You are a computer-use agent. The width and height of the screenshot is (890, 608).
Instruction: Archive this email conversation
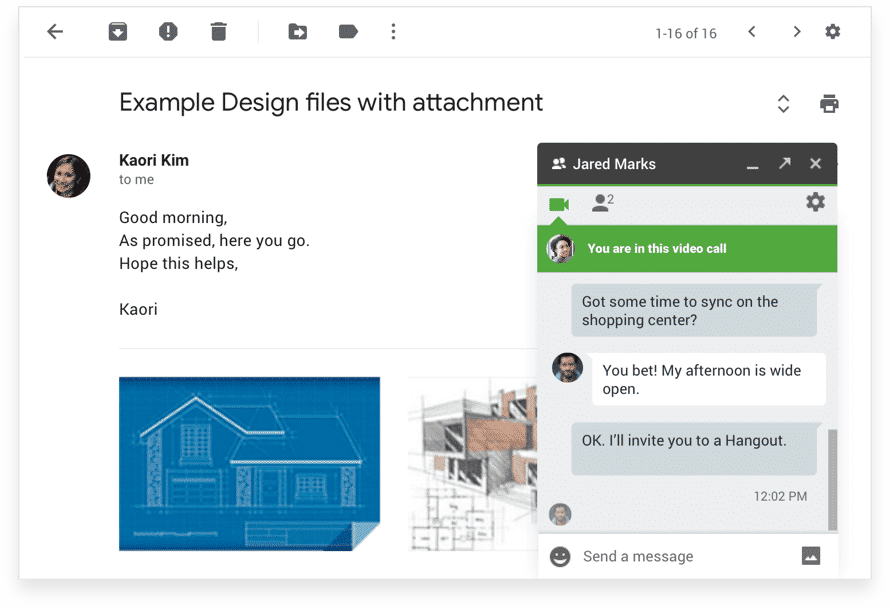click(x=117, y=32)
